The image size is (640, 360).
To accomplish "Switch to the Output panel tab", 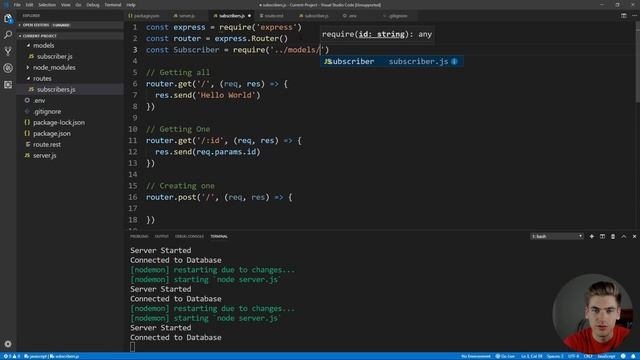I will pos(161,236).
